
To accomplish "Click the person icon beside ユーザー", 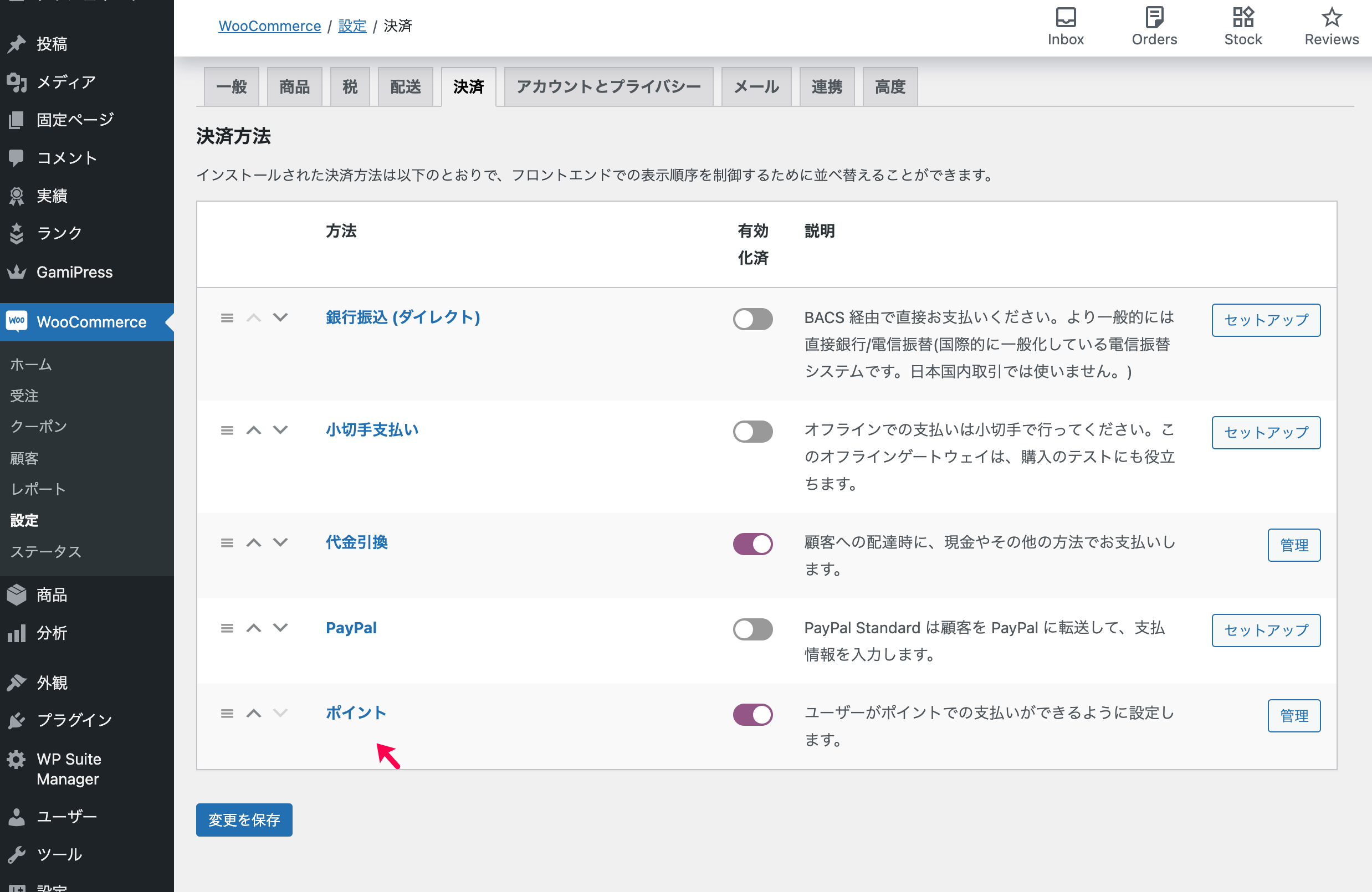I will [17, 817].
